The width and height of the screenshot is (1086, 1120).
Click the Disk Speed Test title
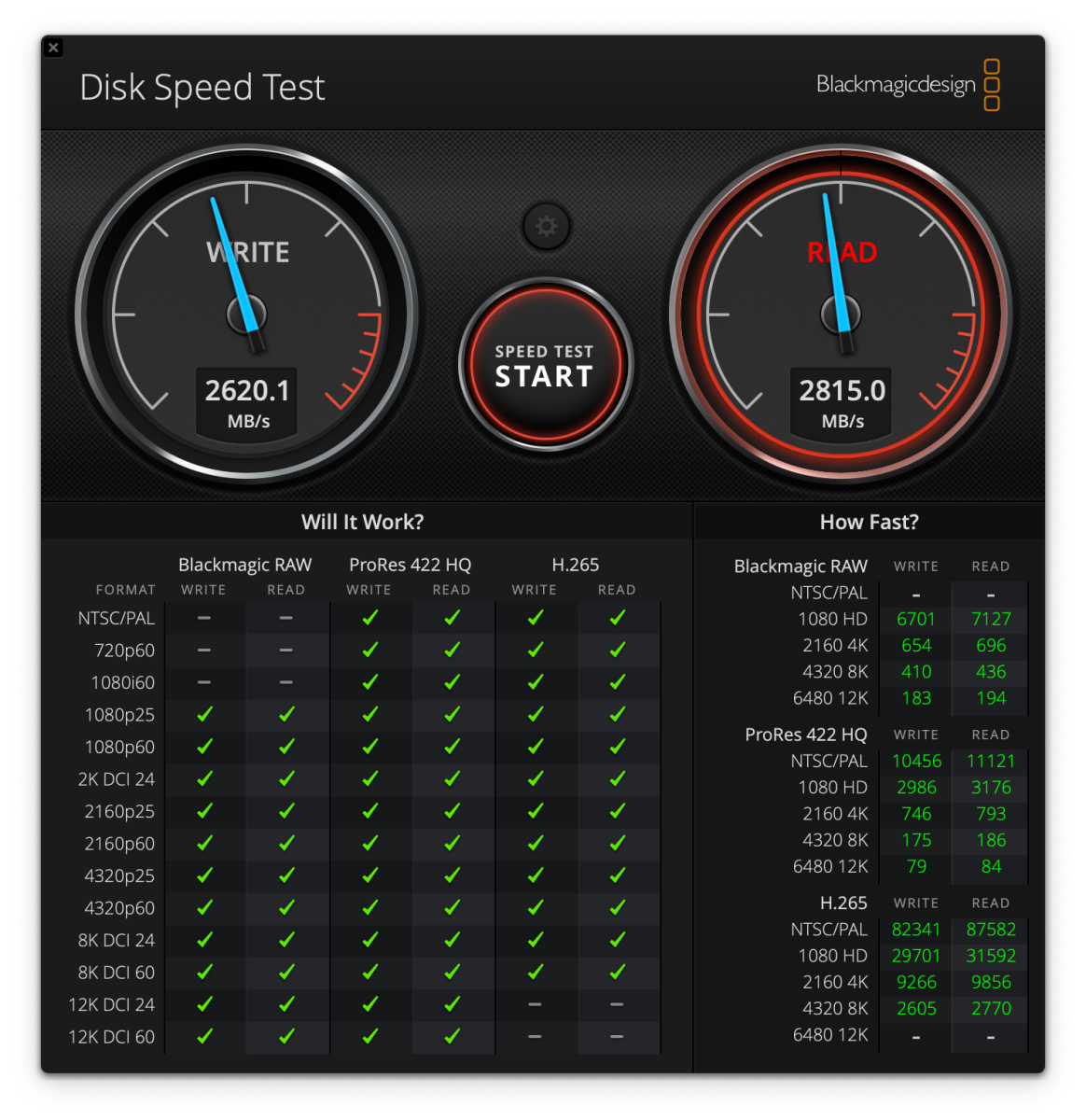click(x=202, y=88)
